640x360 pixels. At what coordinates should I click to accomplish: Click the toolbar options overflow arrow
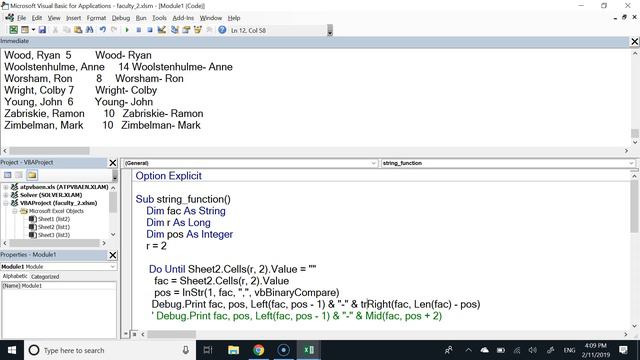coord(330,31)
